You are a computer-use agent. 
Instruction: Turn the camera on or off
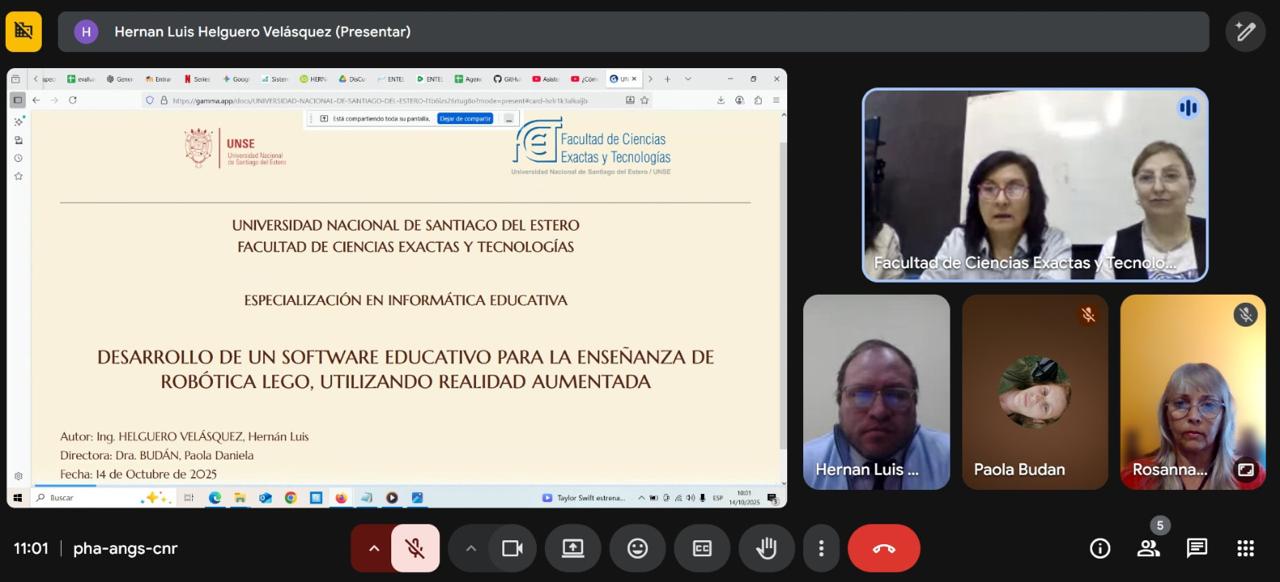point(512,548)
